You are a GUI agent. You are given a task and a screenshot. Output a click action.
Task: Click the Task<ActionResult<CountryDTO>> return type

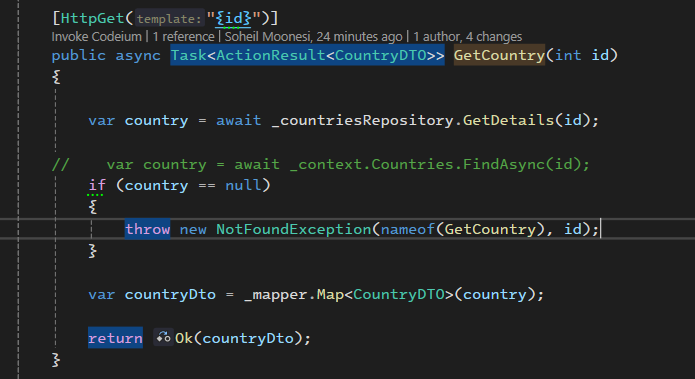[x=307, y=55]
